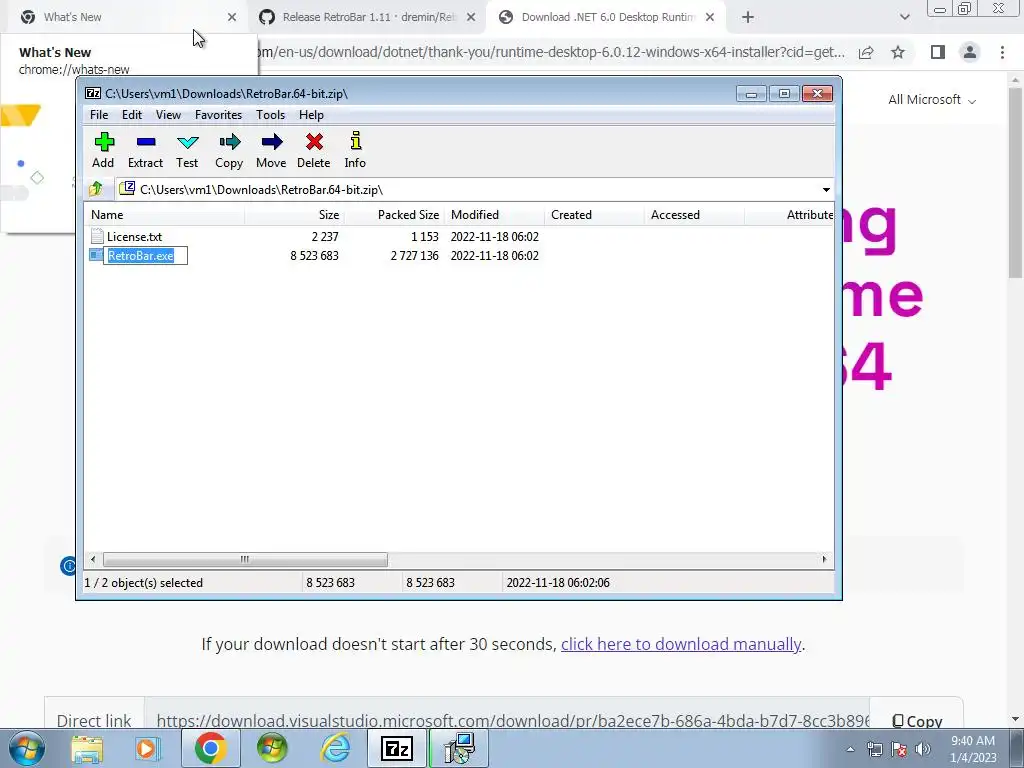Screen dimensions: 1024x768
Task: Open the taskbar clock showing 9:40 AM
Action: tap(973, 749)
